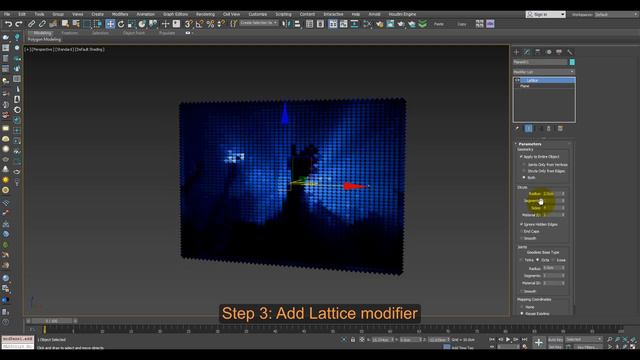Open the Rendered Frame Window icon
The height and width of the screenshot is (360, 640).
pos(390,24)
